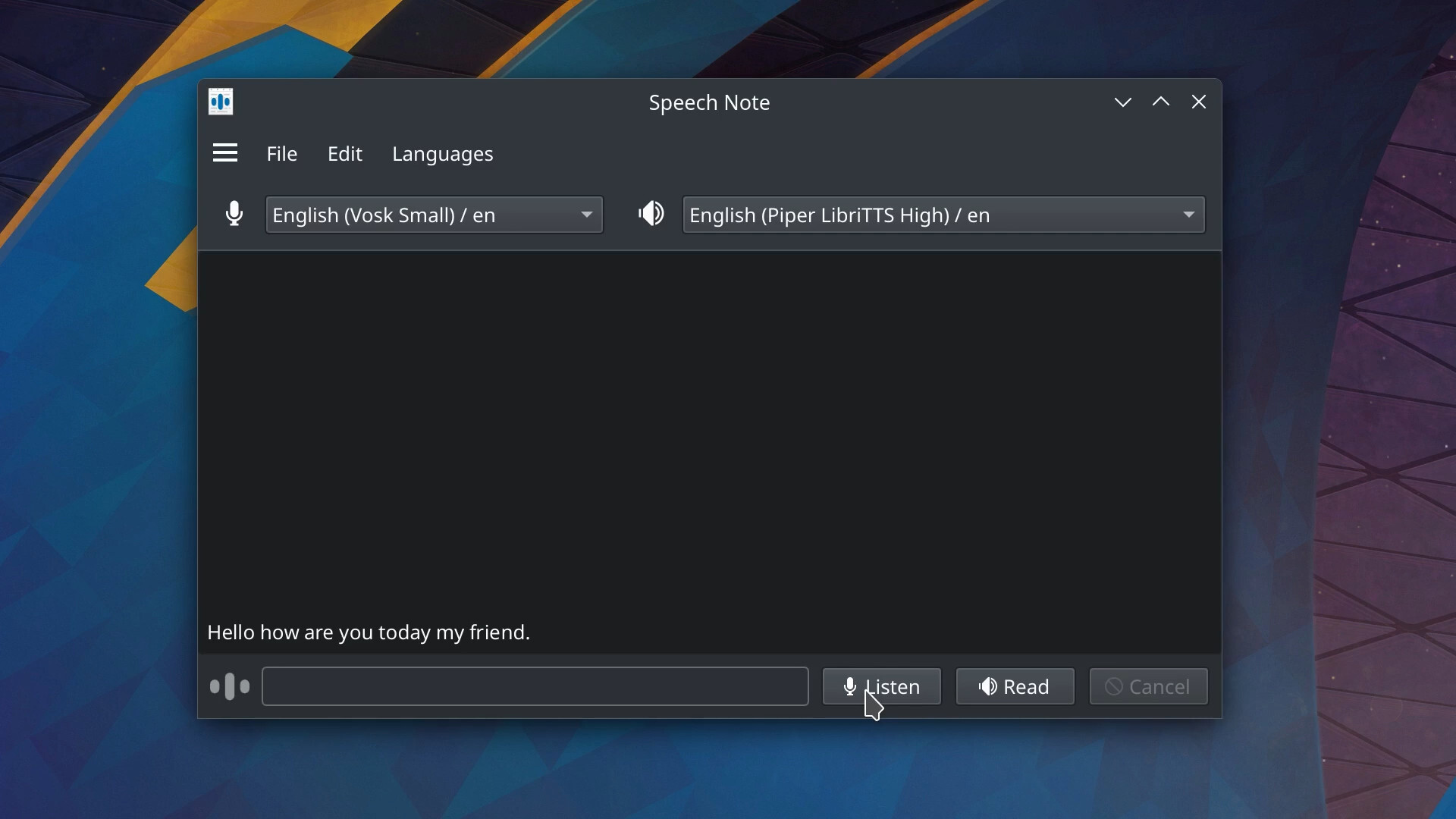Close the Speech Note window
This screenshot has width=1456, height=819.
[1199, 102]
